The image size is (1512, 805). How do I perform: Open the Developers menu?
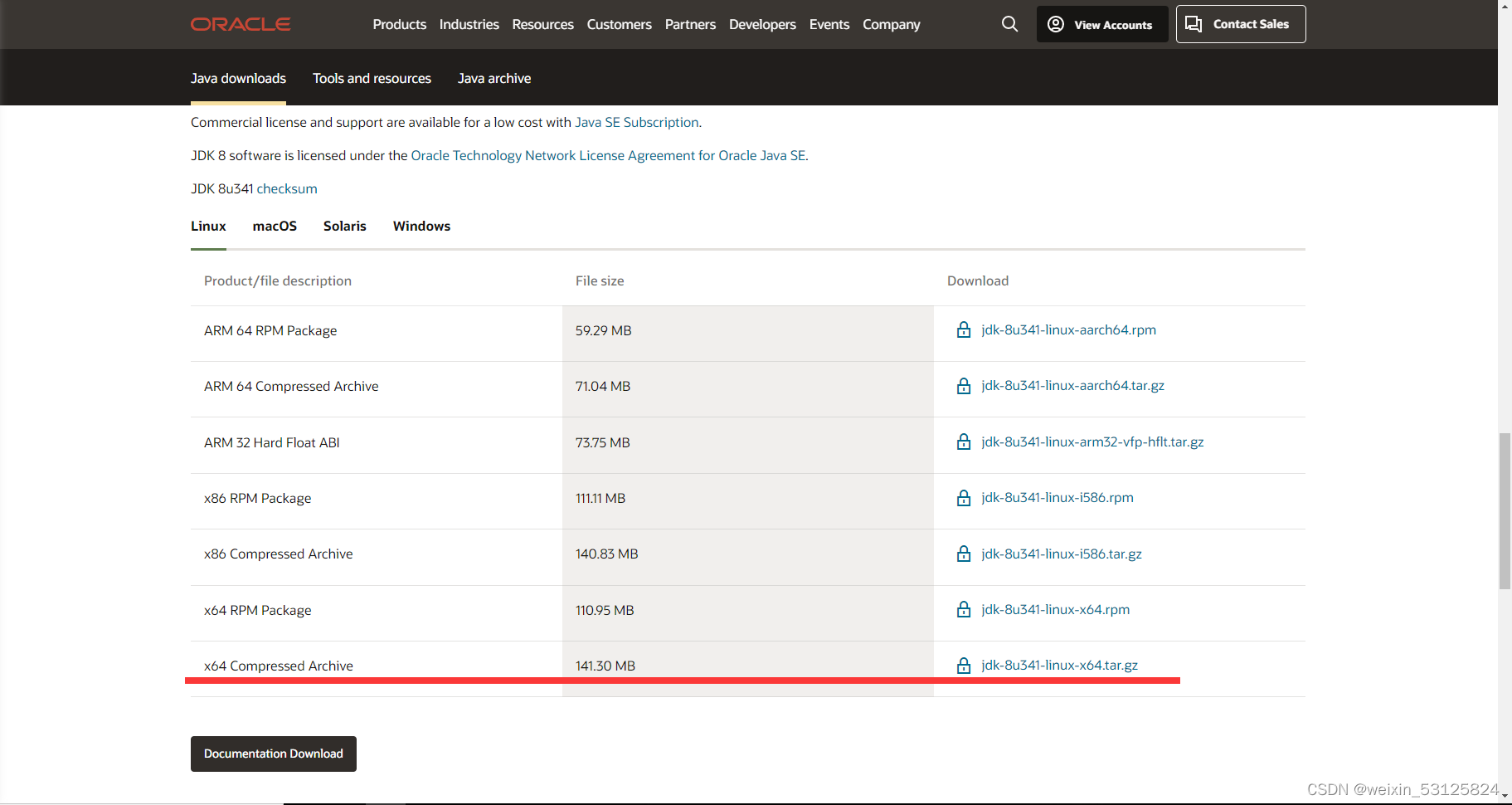click(762, 24)
